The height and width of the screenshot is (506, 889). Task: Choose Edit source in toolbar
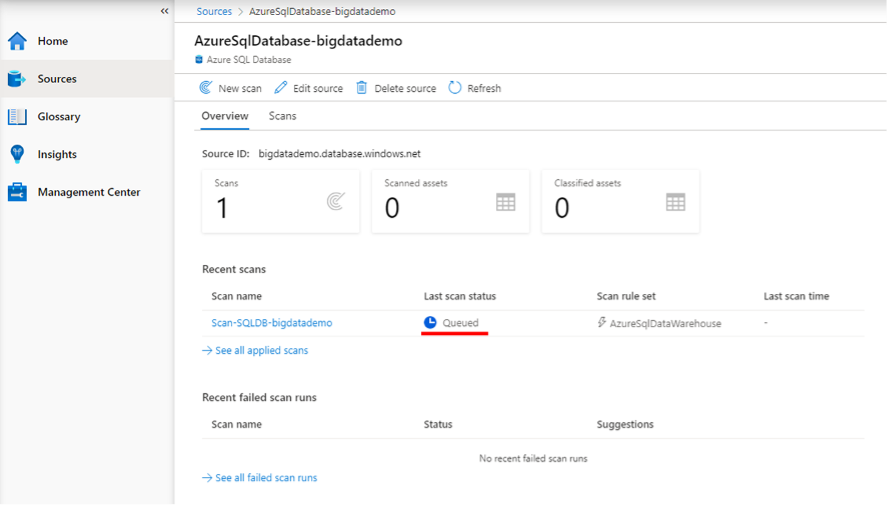coord(318,88)
